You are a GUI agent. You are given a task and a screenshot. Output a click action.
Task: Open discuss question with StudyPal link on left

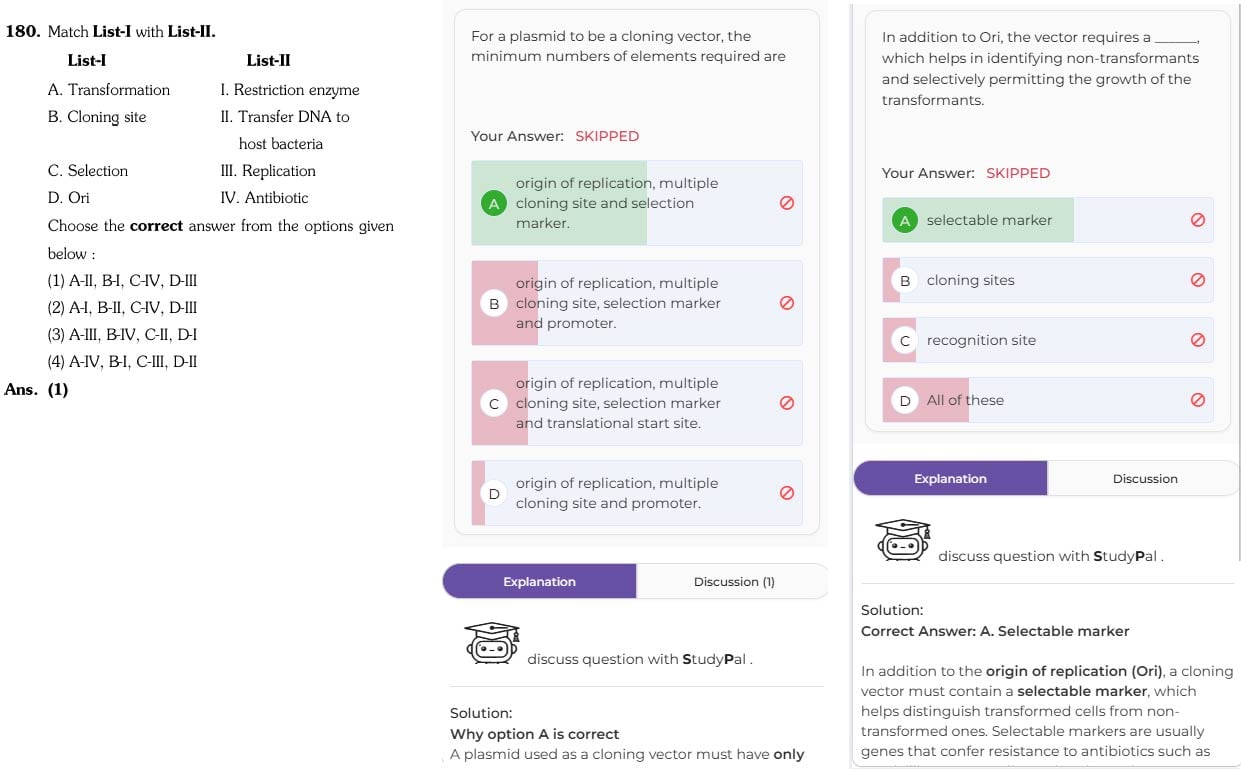(x=640, y=659)
